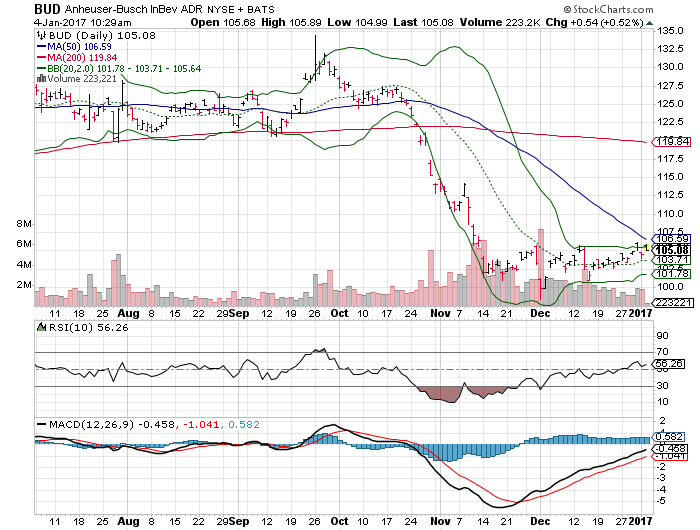
Task: Click the Last 105.08 header value
Action: pyautogui.click(x=424, y=22)
